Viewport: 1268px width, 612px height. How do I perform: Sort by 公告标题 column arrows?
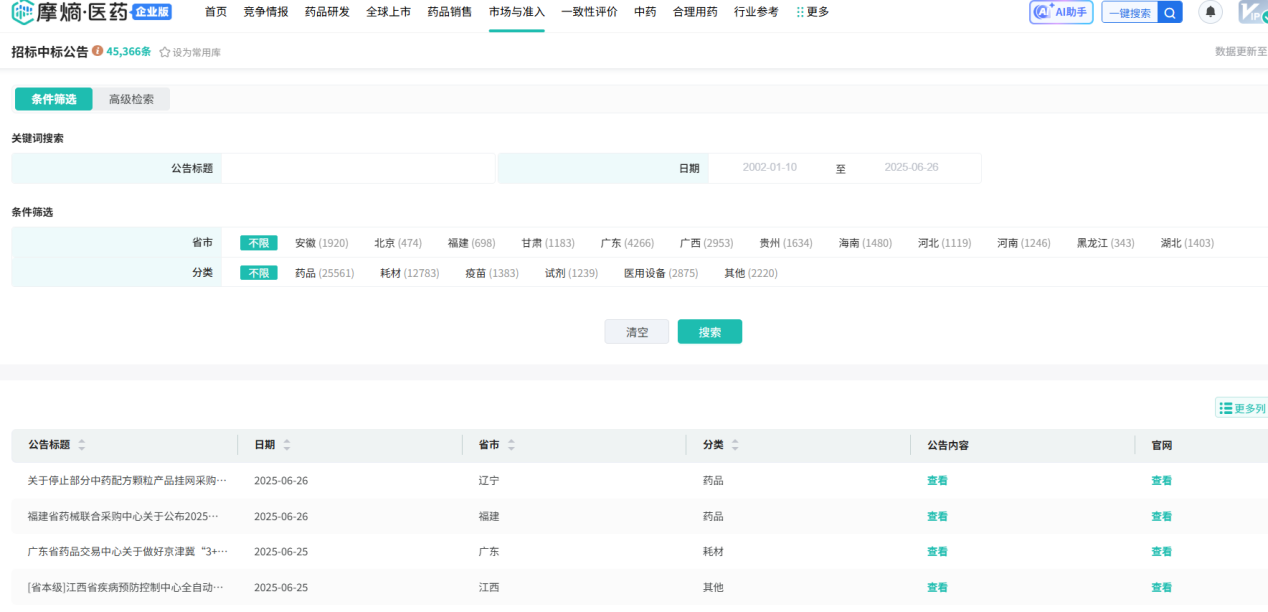click(x=82, y=445)
